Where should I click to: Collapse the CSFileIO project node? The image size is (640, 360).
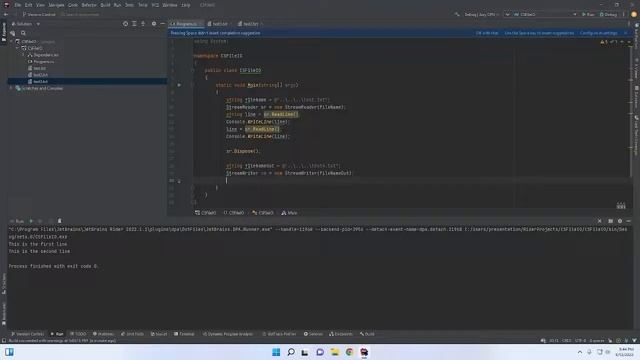18,48
